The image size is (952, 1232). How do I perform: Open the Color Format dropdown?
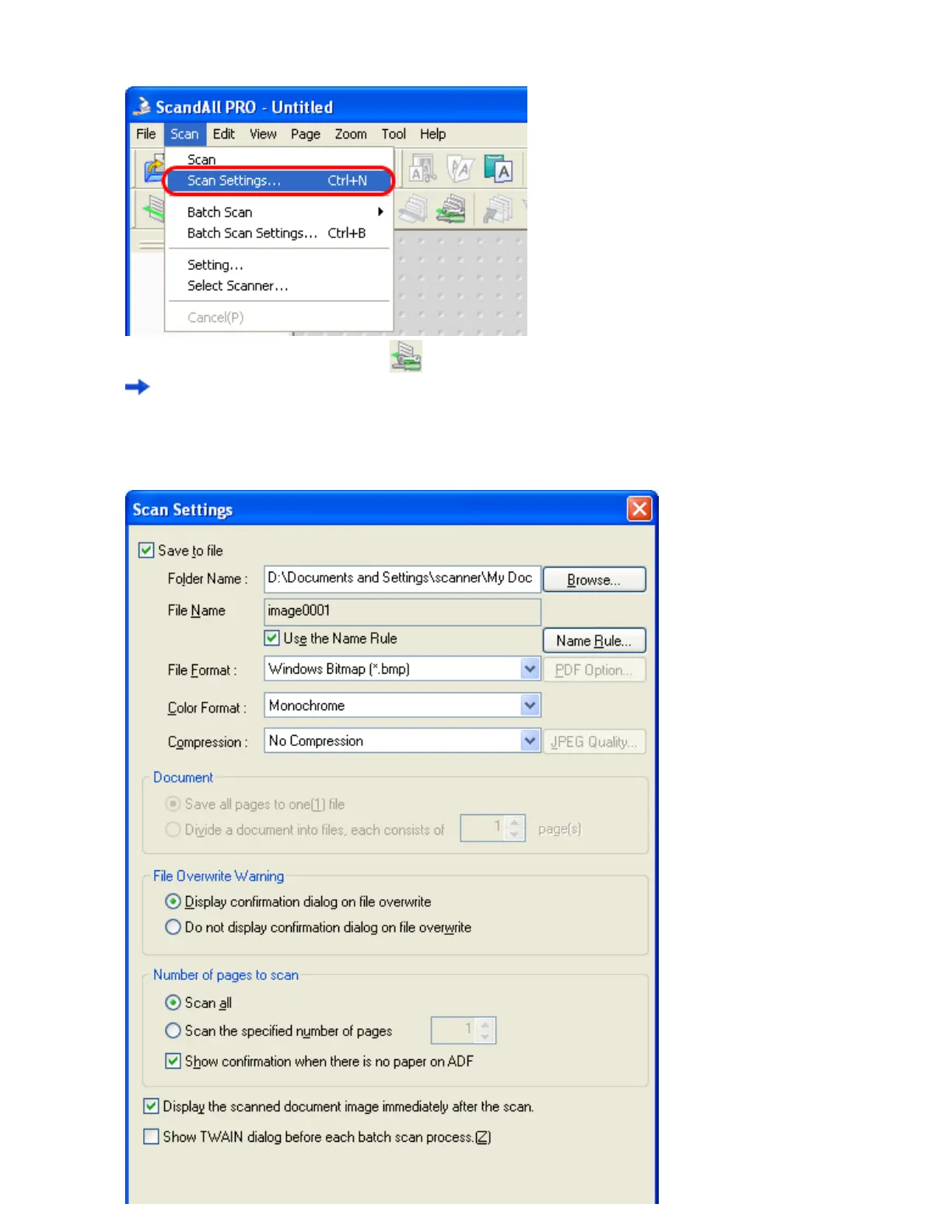click(x=530, y=705)
